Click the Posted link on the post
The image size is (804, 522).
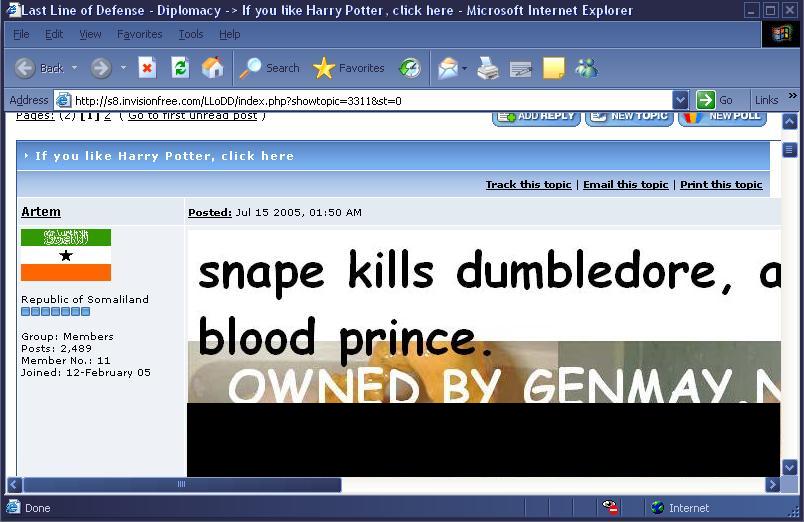(210, 212)
